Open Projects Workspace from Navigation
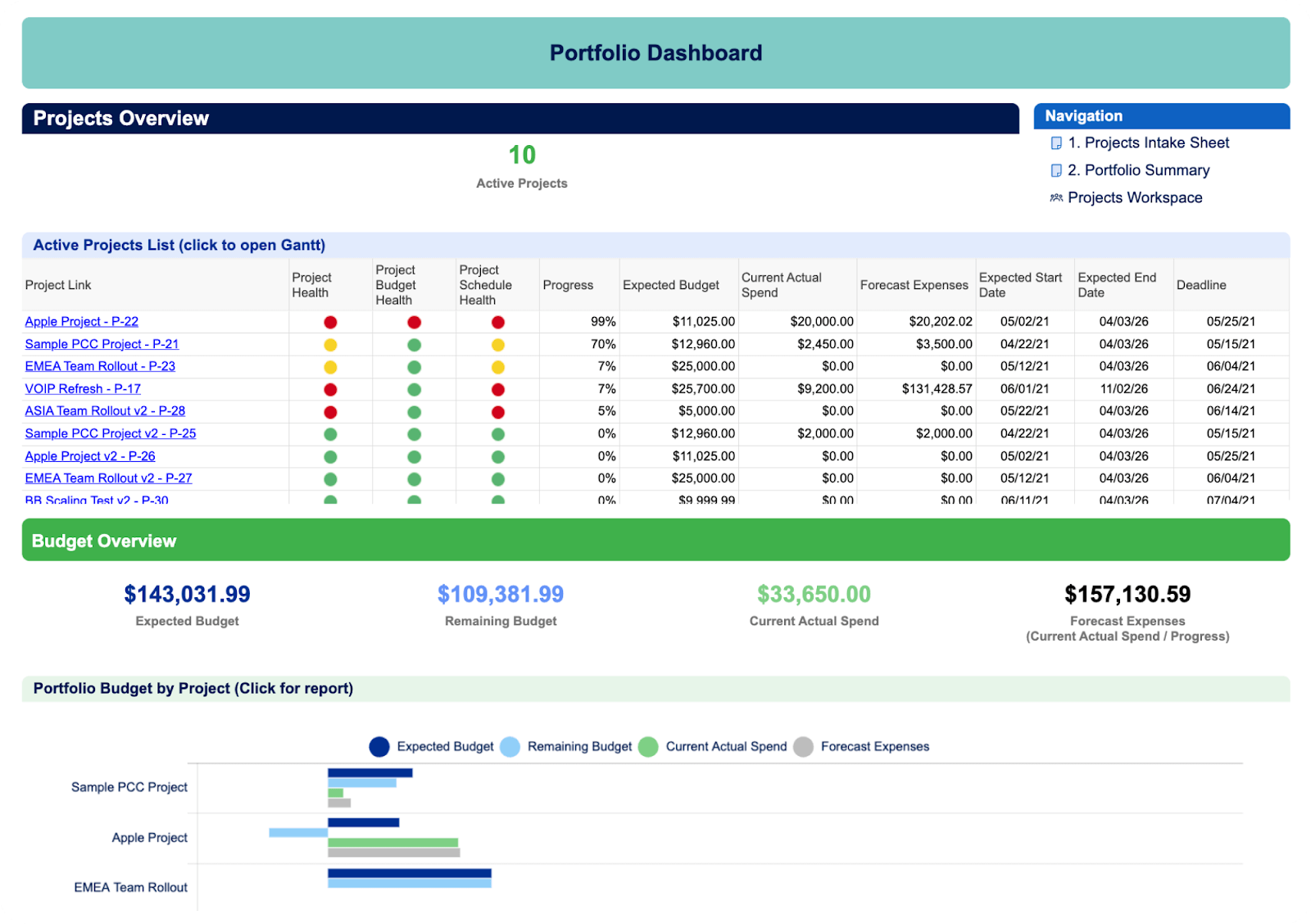Screen dimensions: 1311x924 click(1135, 198)
